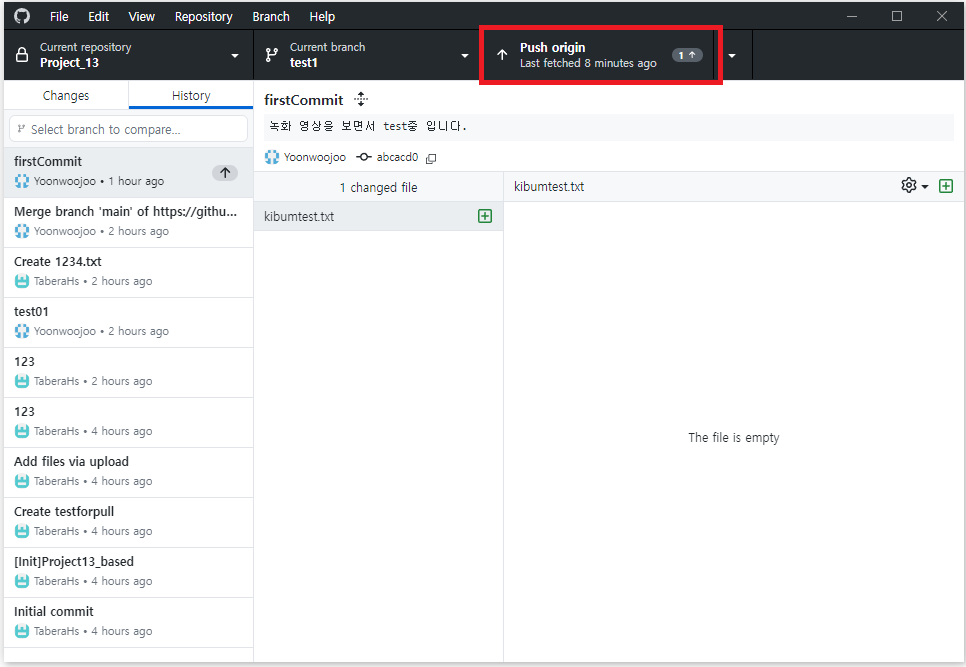Select the Create 1234.txt commit

pyautogui.click(x=128, y=272)
